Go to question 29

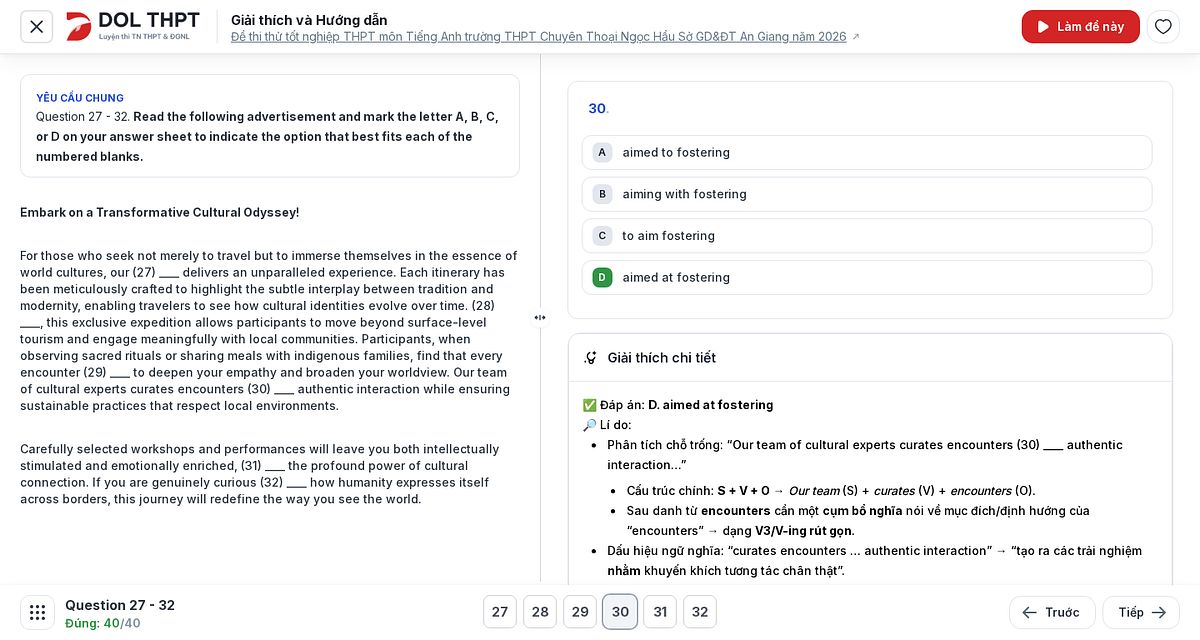click(580, 612)
